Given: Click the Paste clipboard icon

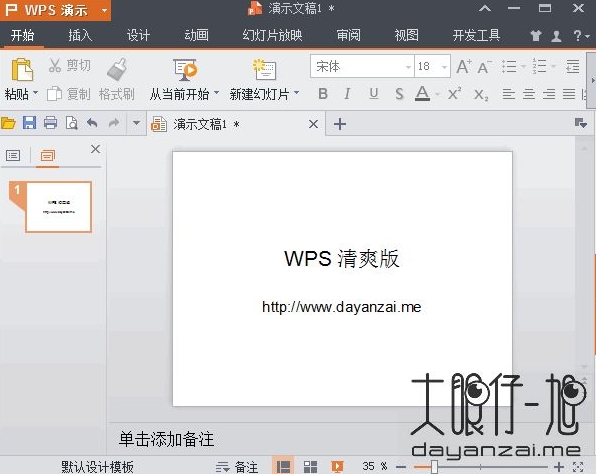Looking at the screenshot, I should pyautogui.click(x=22, y=70).
